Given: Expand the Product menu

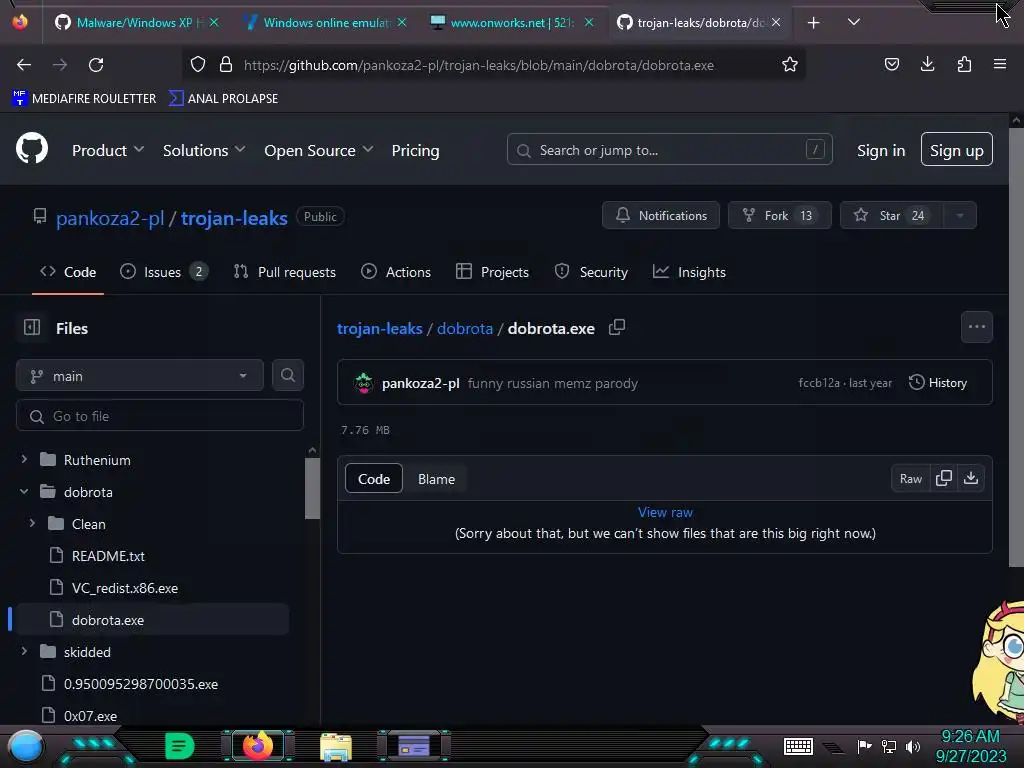Looking at the screenshot, I should (108, 150).
